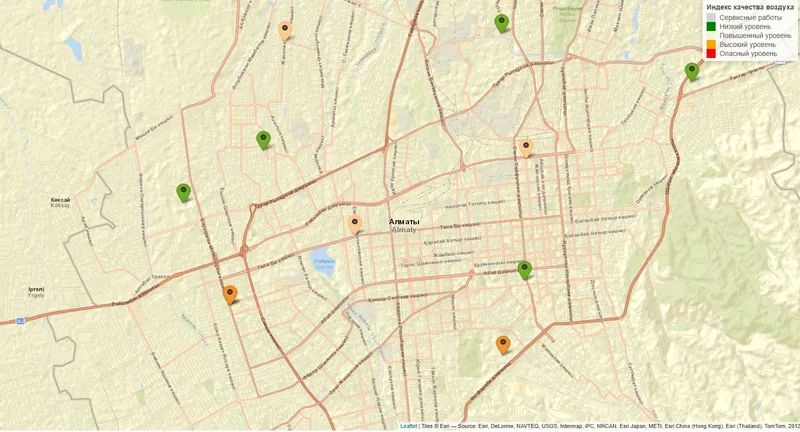Click the gray Сервисные работы legend swatch
This screenshot has width=800, height=432.
coord(711,18)
